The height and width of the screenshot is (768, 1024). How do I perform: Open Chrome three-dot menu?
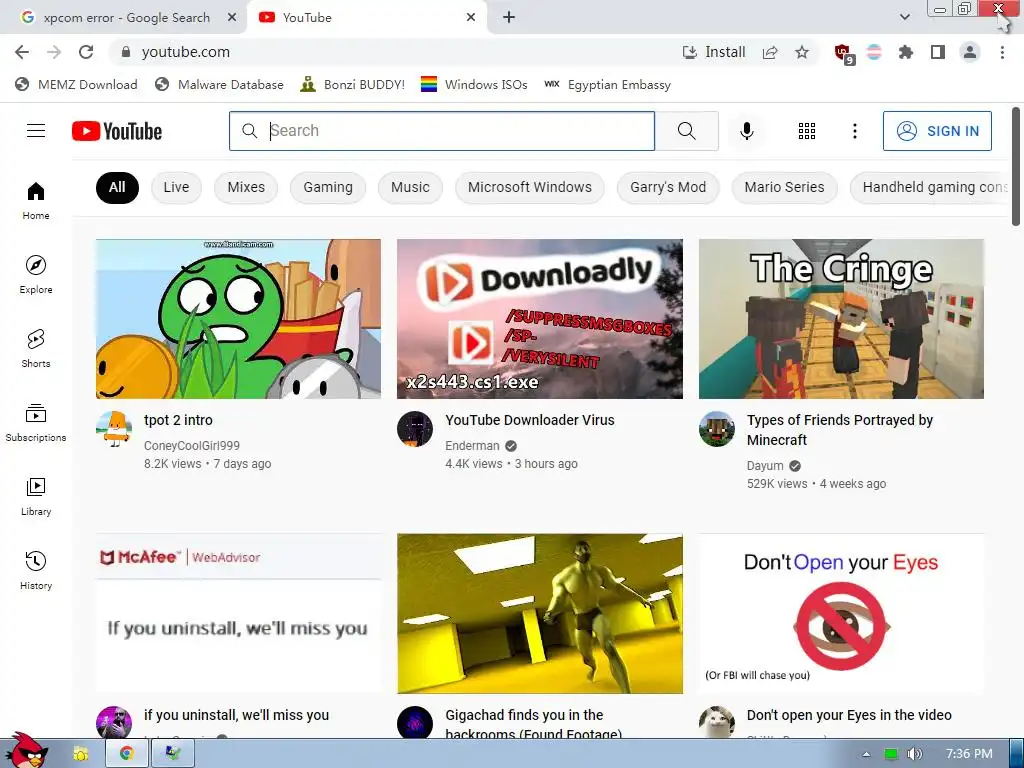pyautogui.click(x=1002, y=52)
